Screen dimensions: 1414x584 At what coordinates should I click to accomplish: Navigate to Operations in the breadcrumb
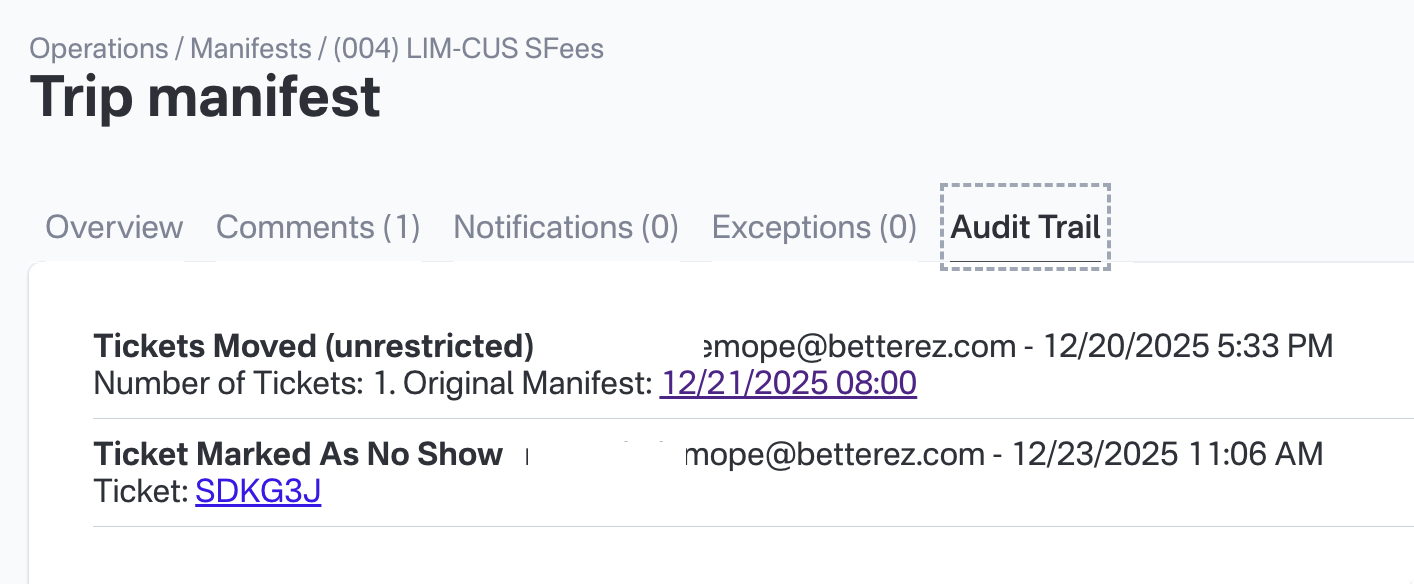click(99, 48)
